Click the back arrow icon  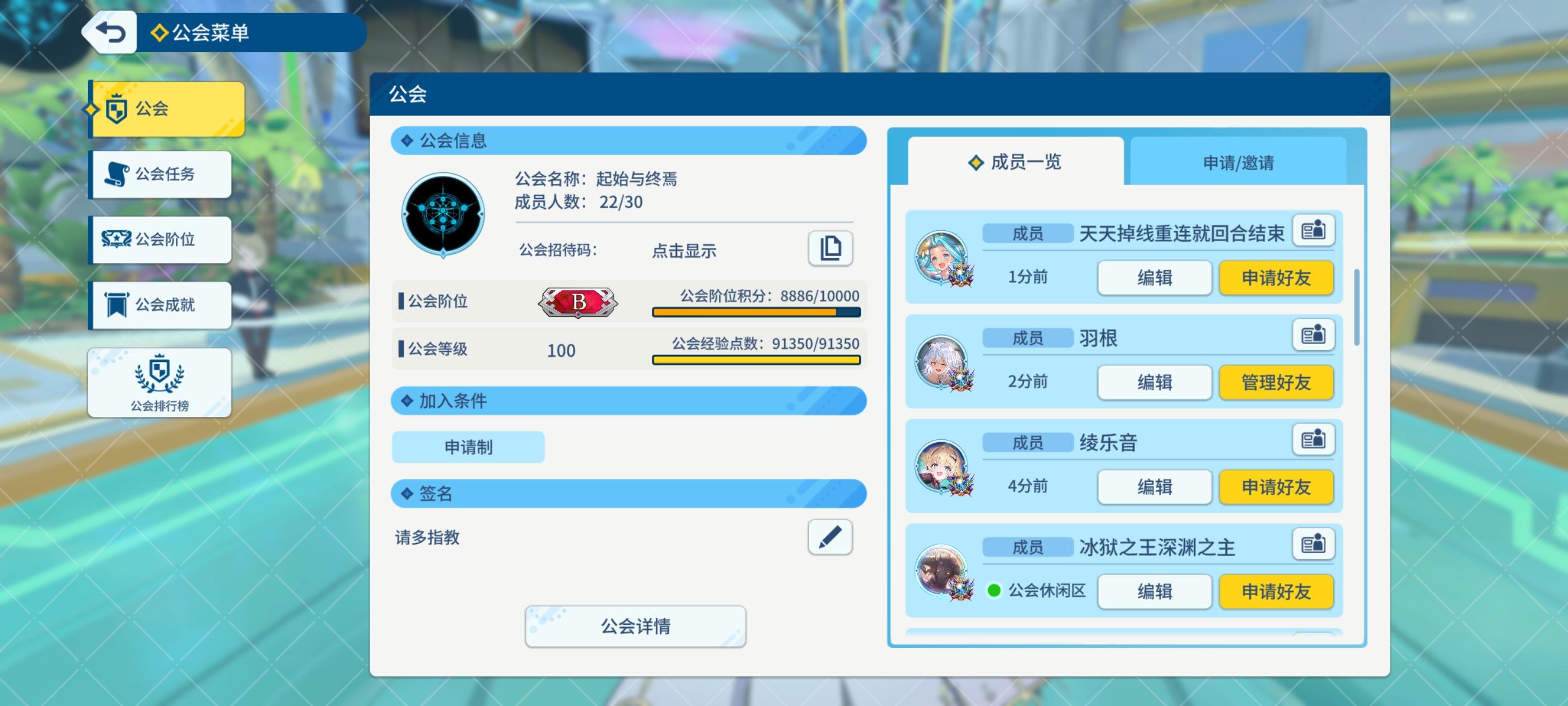point(110,32)
